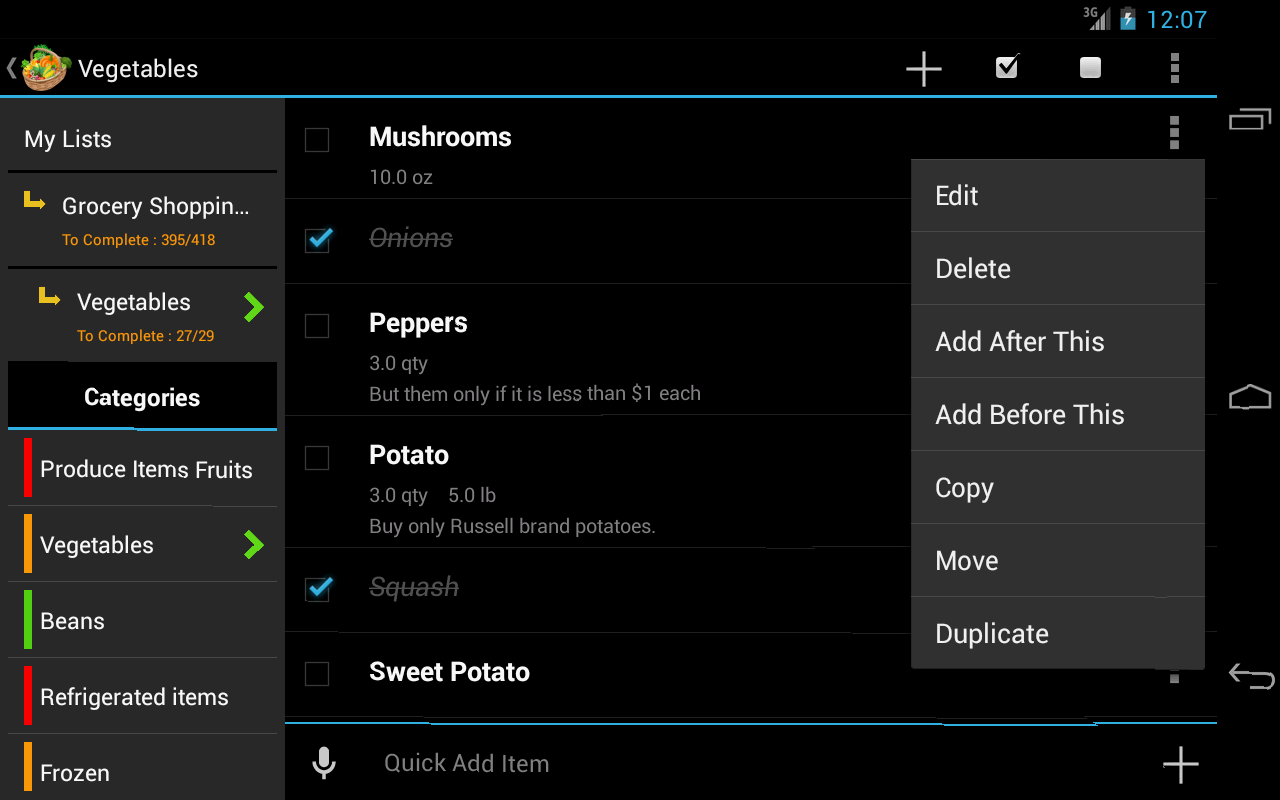
Task: Open the top-right overflow menu icon
Action: tap(1174, 68)
